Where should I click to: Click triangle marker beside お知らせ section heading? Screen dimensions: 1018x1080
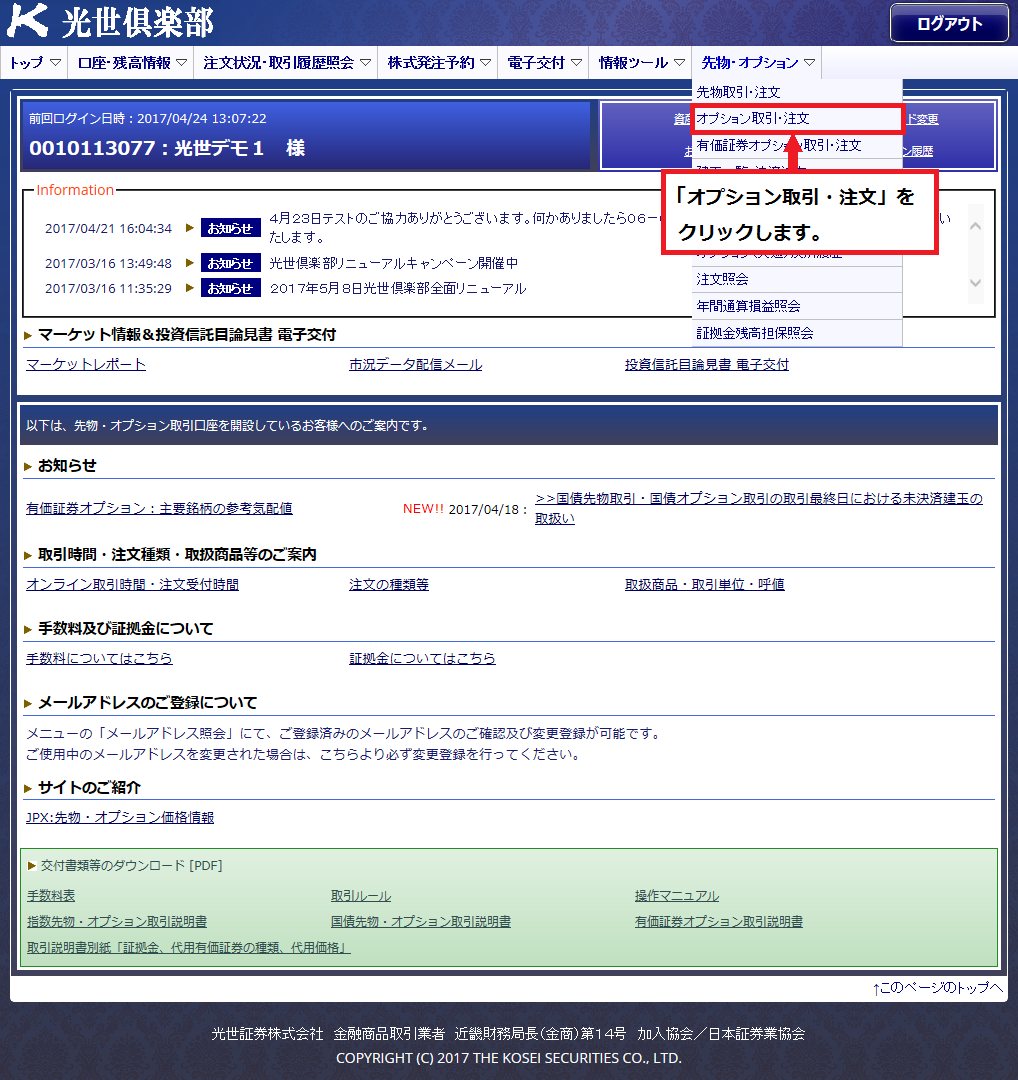click(x=28, y=466)
